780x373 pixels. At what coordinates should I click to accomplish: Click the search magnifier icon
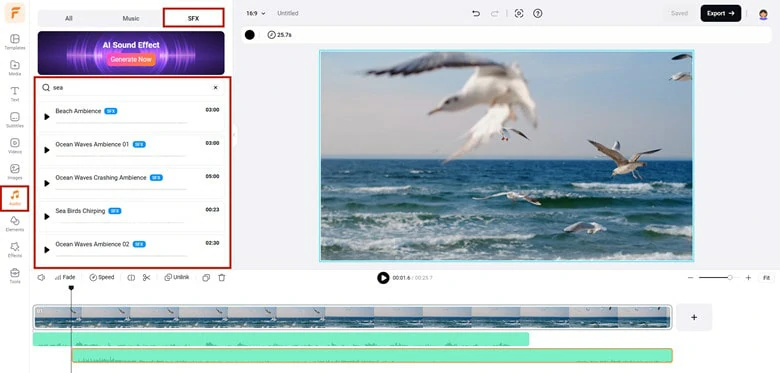[46, 88]
